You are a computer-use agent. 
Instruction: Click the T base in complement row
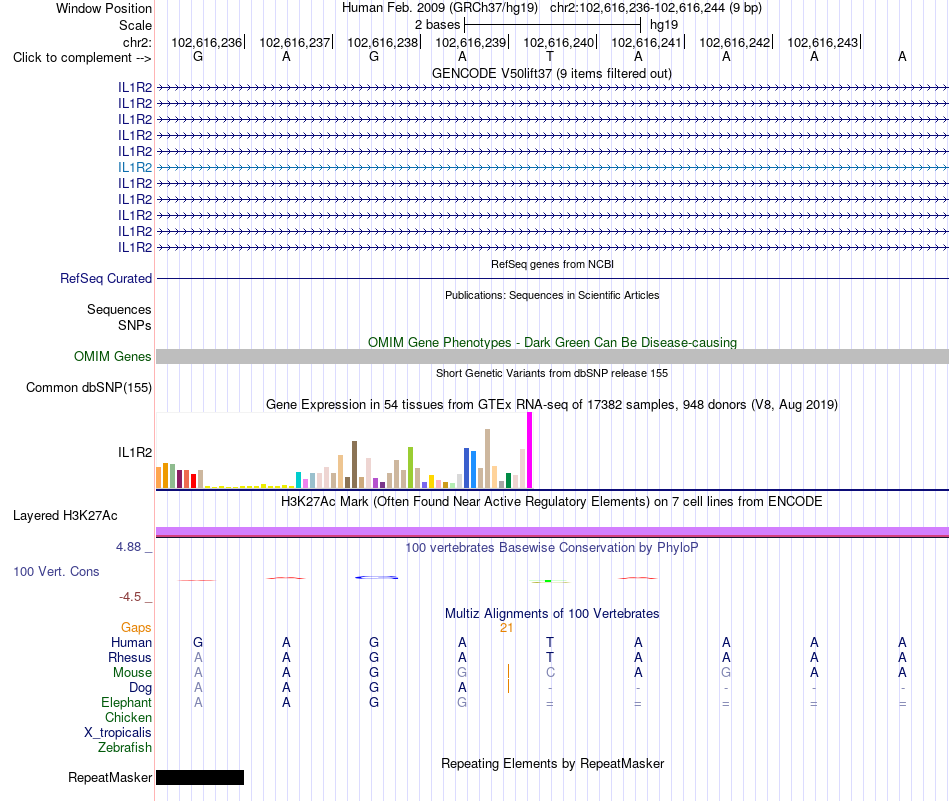point(550,56)
